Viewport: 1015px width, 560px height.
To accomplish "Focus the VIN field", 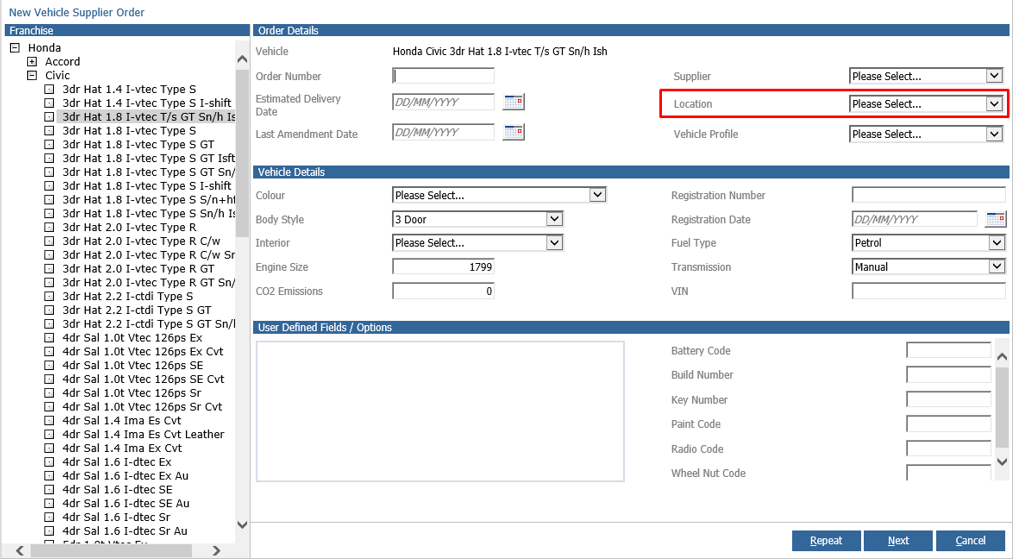I will coord(929,291).
